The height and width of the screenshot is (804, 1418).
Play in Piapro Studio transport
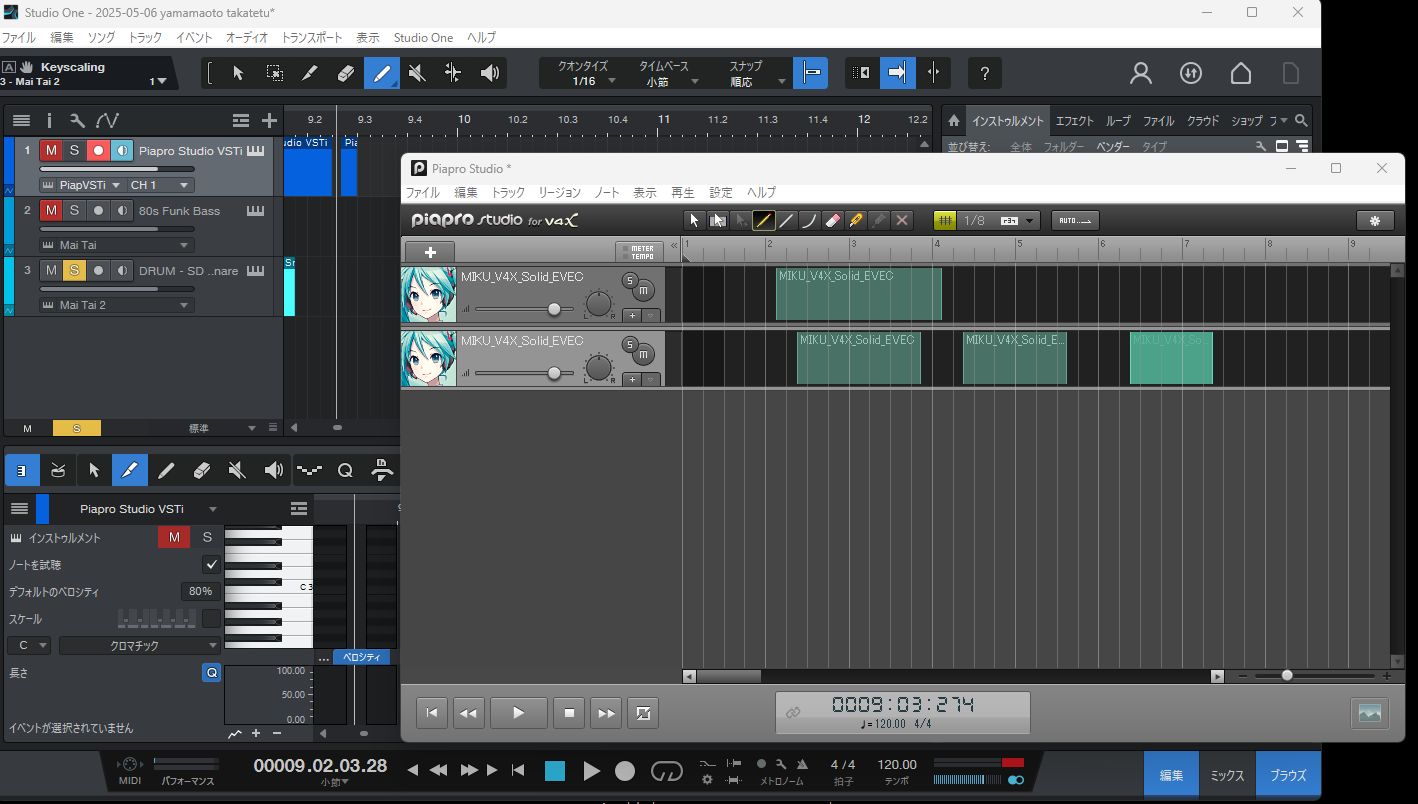tap(518, 713)
